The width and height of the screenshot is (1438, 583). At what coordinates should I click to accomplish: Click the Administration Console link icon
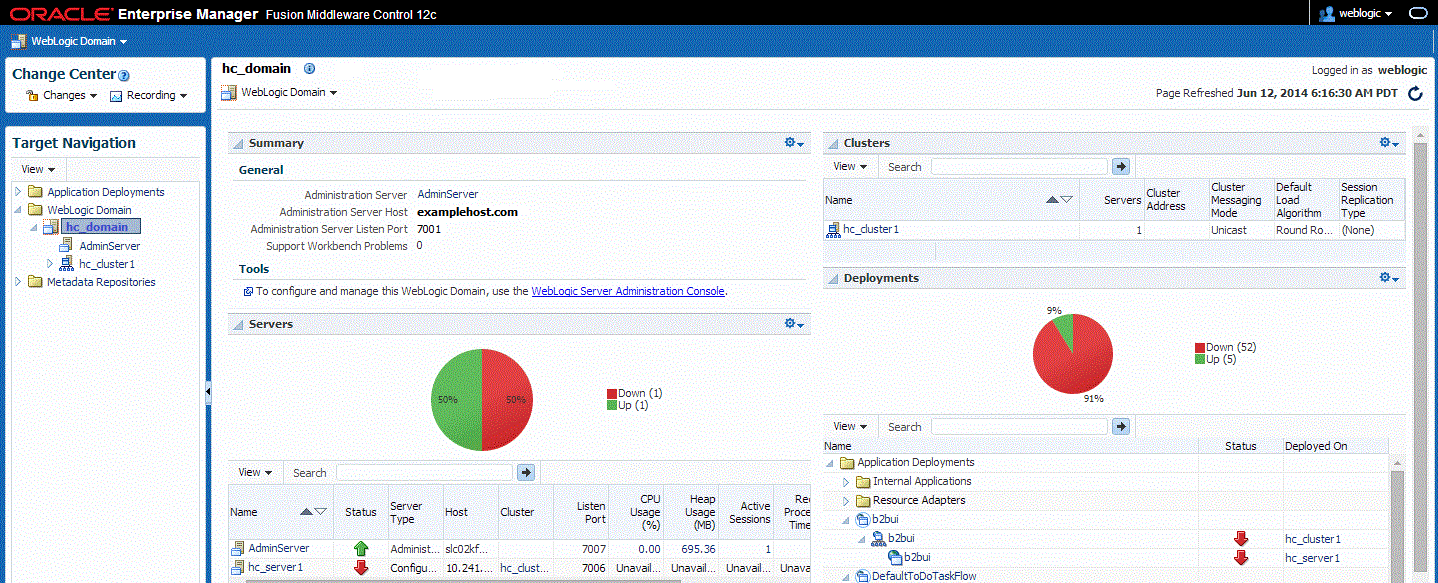[x=248, y=292]
